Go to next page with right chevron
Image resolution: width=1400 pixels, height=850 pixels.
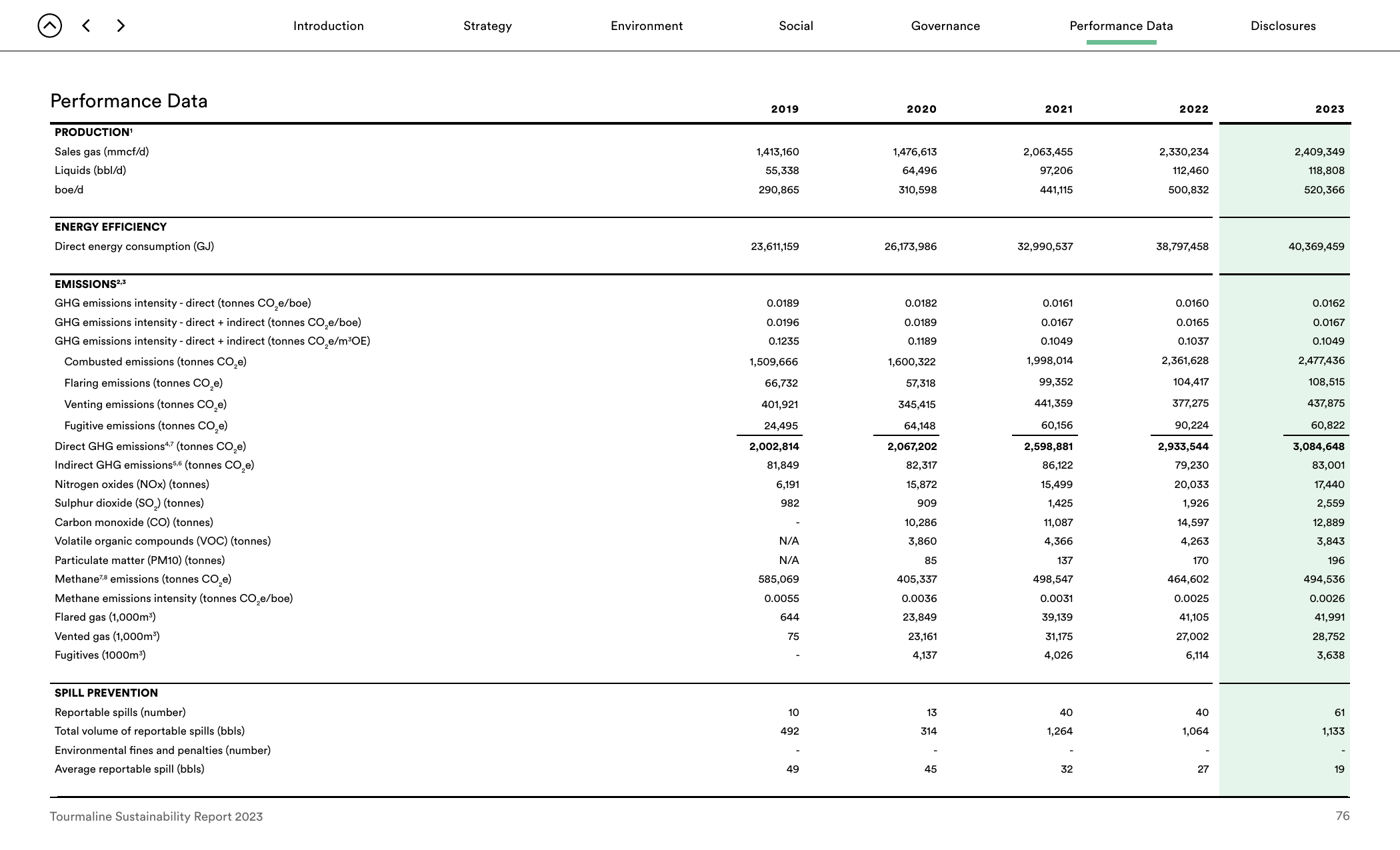point(121,26)
